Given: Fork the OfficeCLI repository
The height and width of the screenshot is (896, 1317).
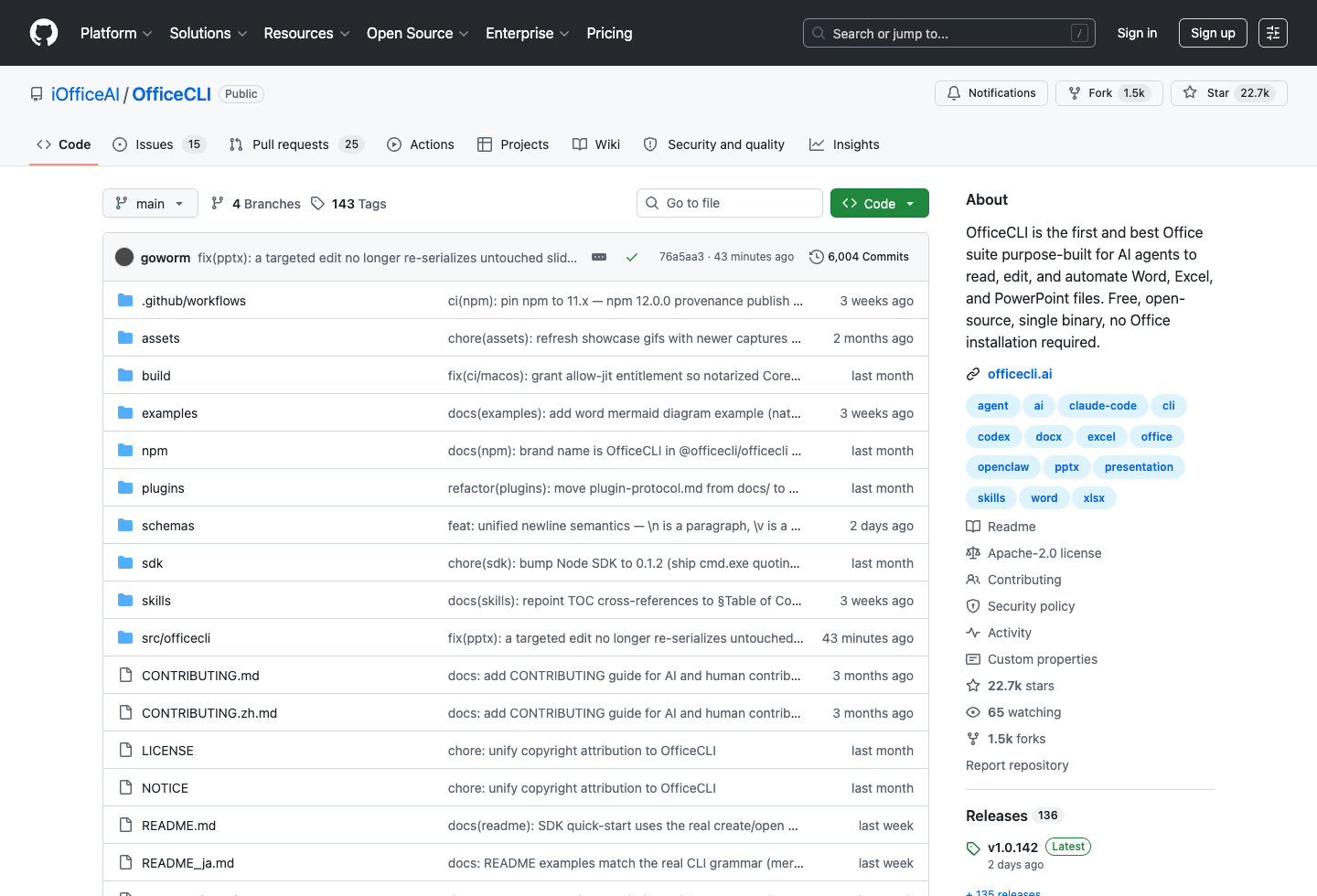Looking at the screenshot, I should point(1109,93).
